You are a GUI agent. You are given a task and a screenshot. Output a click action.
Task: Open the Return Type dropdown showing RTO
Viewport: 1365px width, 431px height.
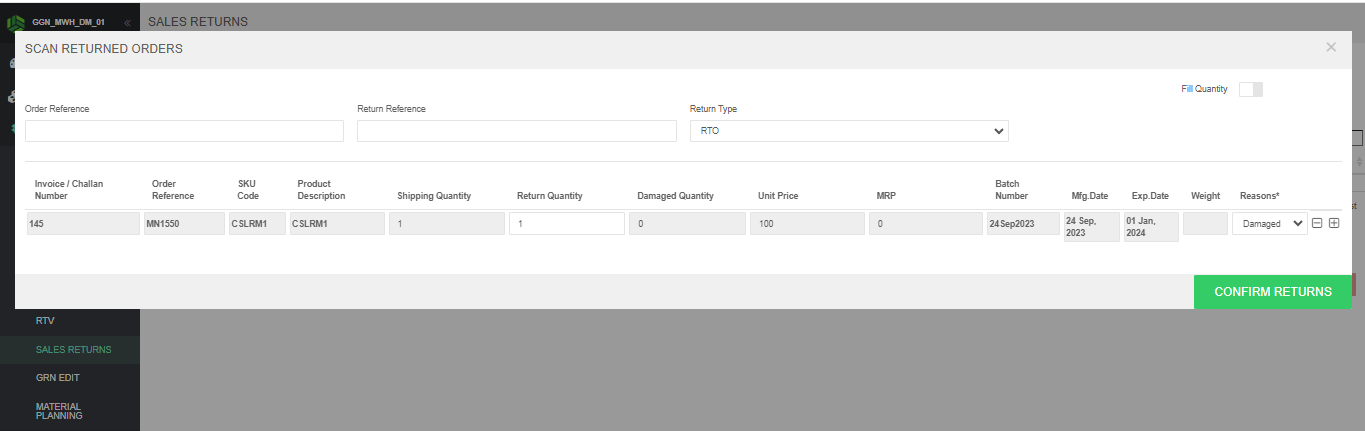tap(848, 131)
